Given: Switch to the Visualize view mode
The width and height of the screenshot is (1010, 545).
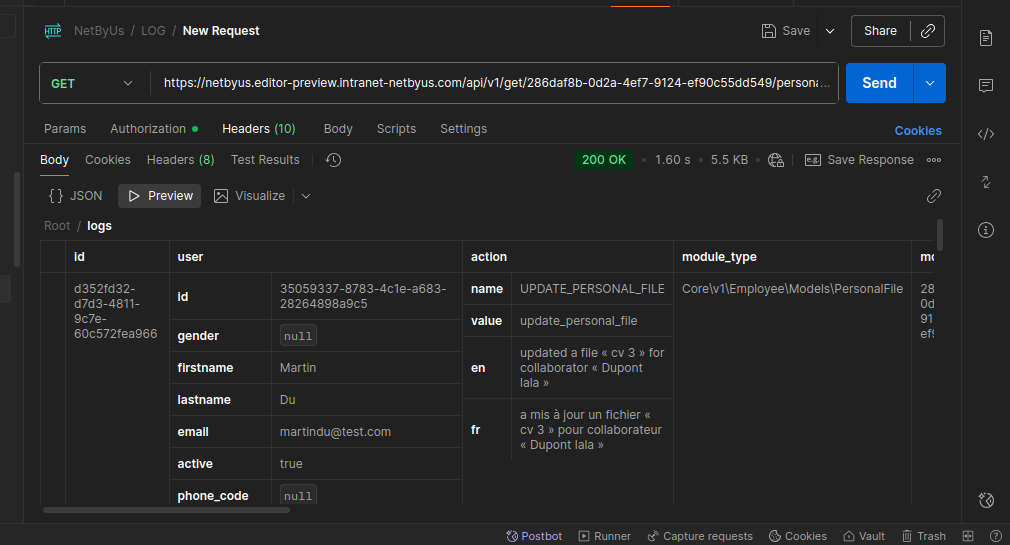Looking at the screenshot, I should (249, 196).
